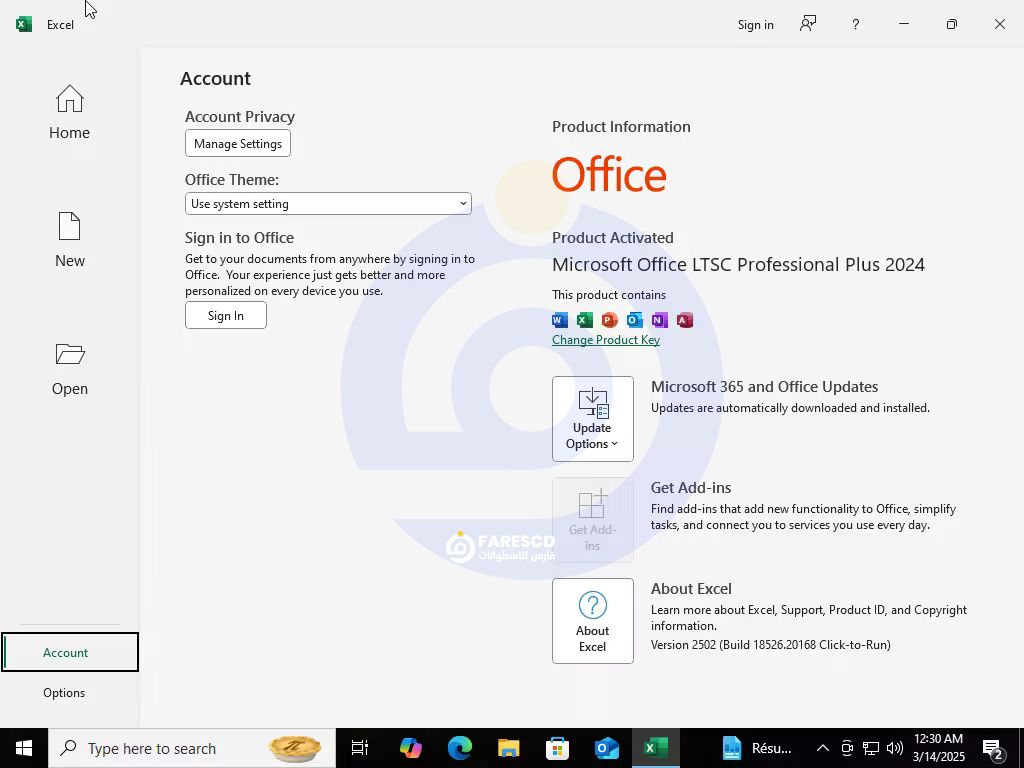
Task: Click the Outlook product icon under This product contains
Action: point(634,320)
